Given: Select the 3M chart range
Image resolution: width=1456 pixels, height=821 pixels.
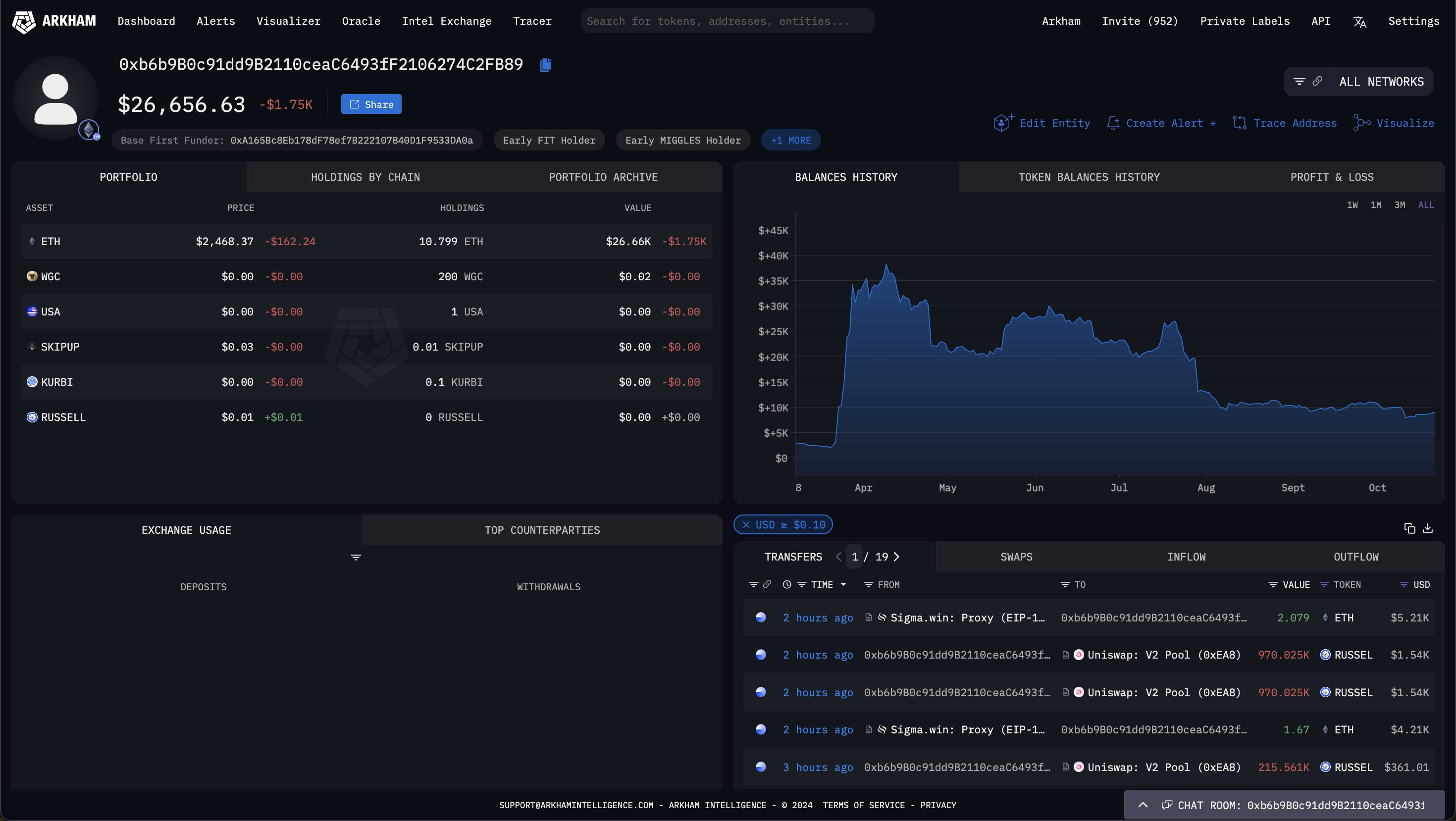Looking at the screenshot, I should pos(1400,205).
